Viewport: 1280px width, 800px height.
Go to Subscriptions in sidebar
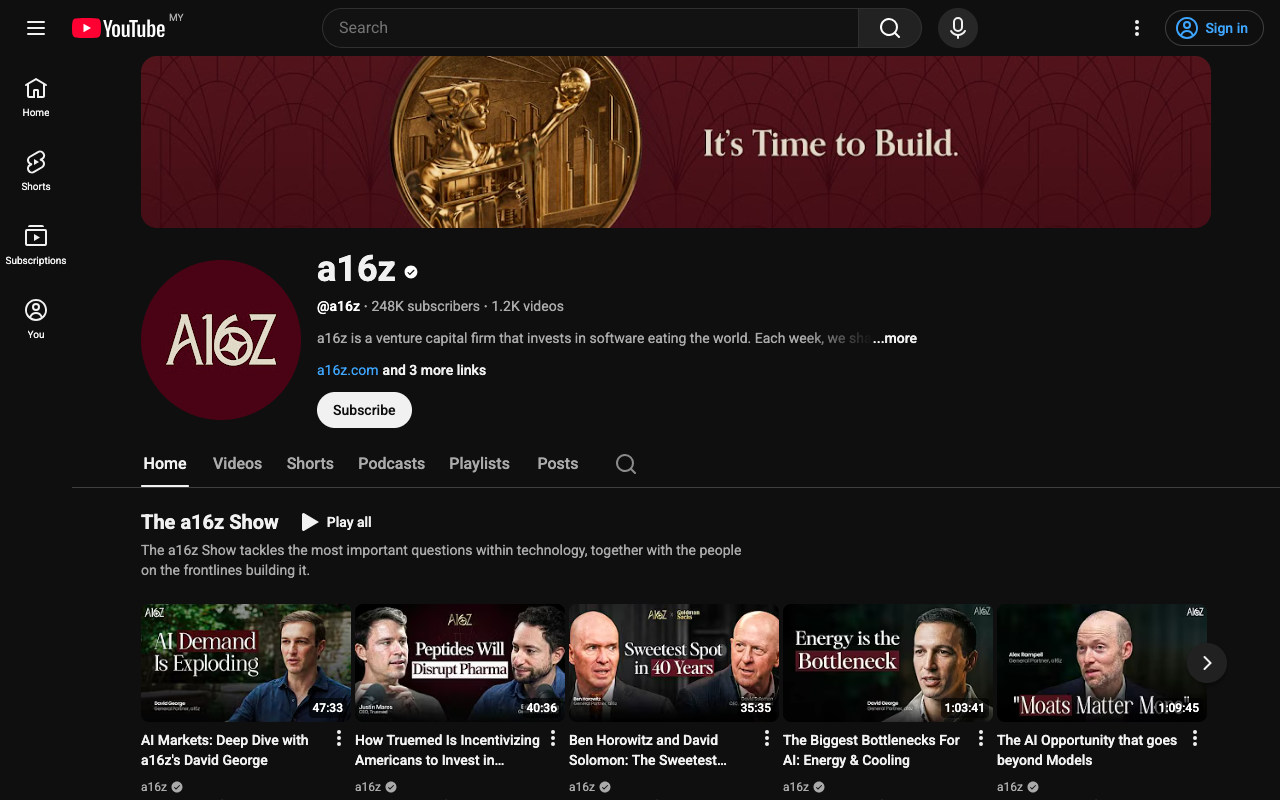pyautogui.click(x=36, y=245)
